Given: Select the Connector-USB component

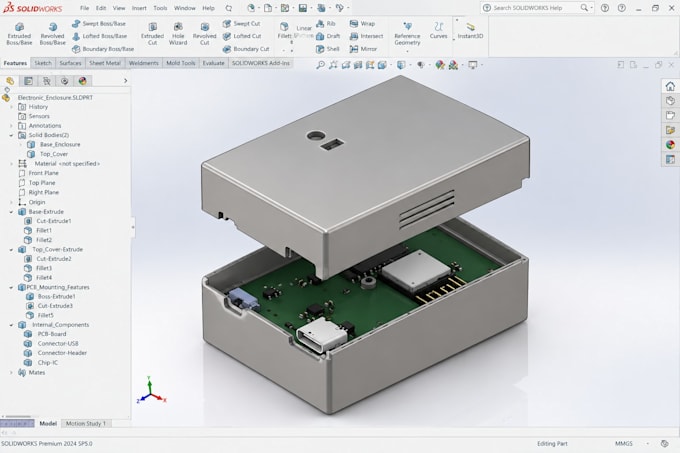Looking at the screenshot, I should coord(51,344).
